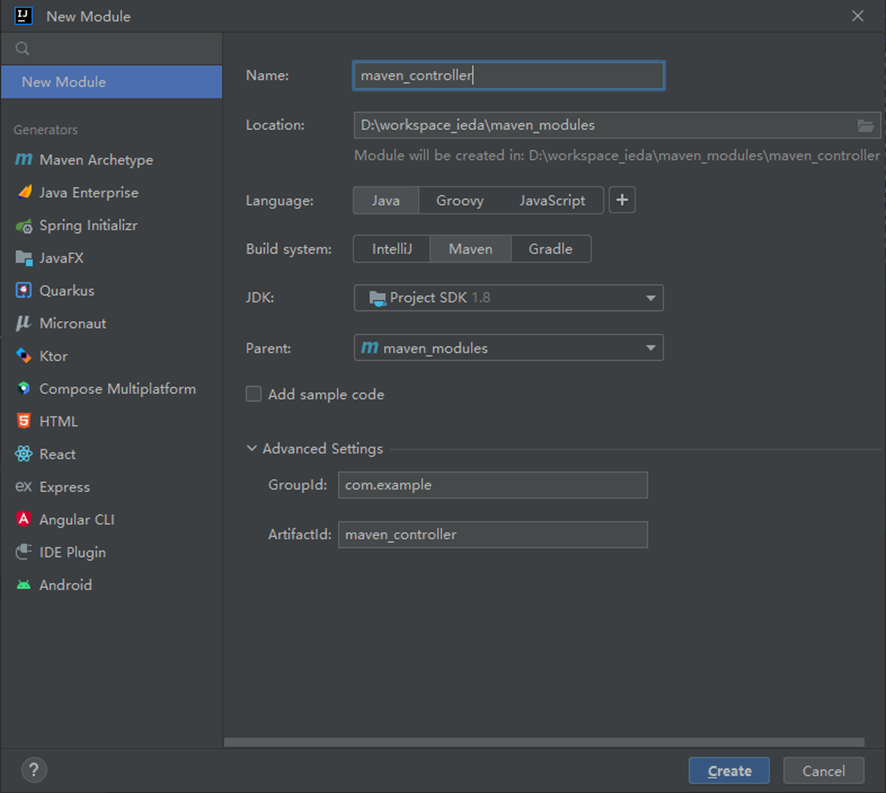
Task: Select the HTML generator label
Action: (59, 422)
